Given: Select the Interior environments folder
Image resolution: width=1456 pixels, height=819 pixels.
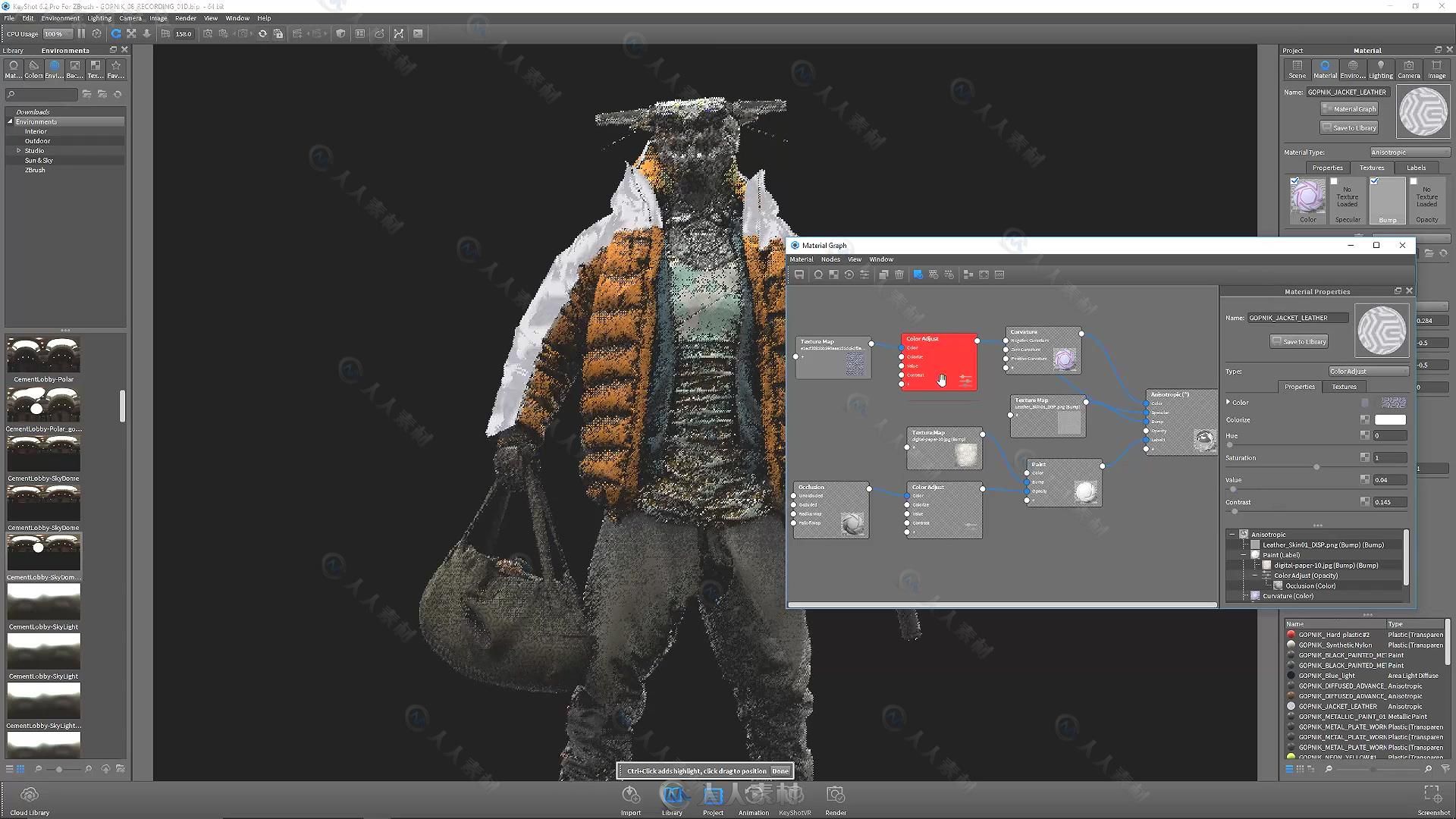Looking at the screenshot, I should tap(36, 131).
